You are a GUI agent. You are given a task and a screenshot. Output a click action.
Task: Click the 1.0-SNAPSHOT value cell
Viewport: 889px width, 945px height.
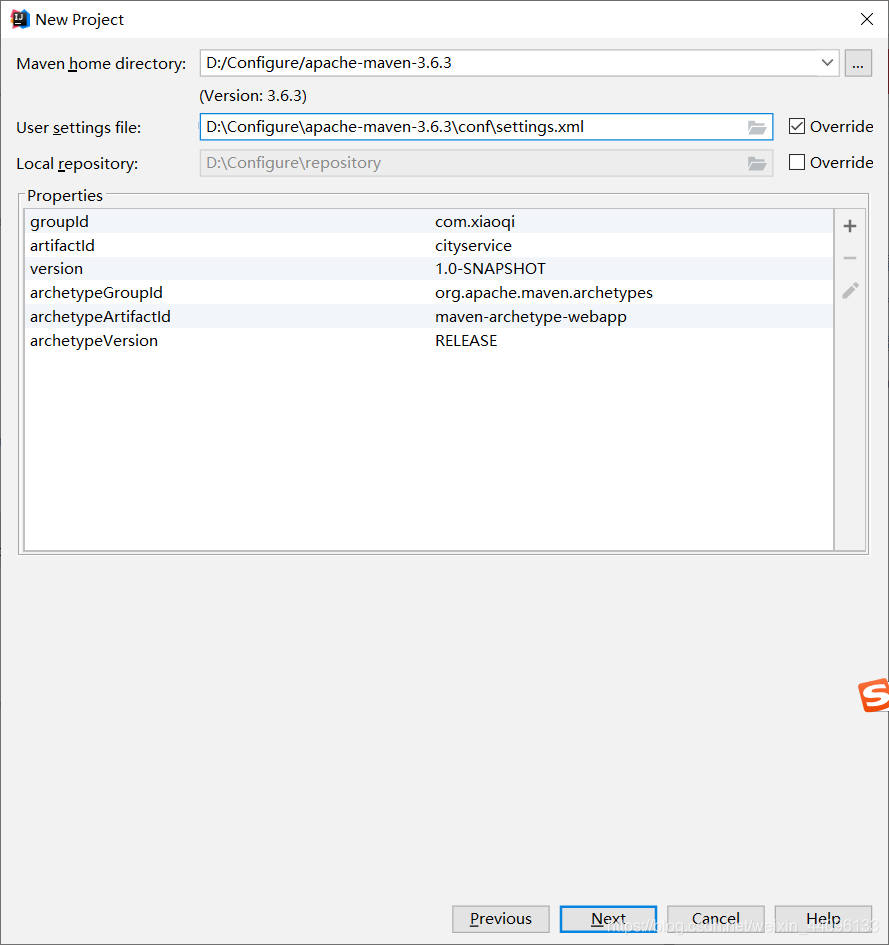[x=490, y=269]
